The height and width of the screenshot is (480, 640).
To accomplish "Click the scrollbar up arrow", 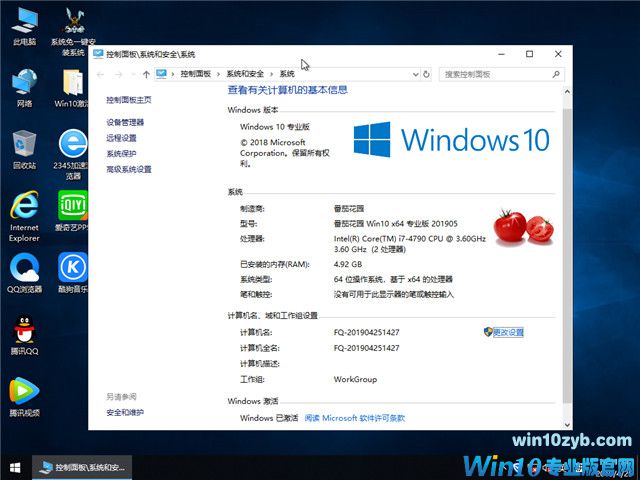I will (x=567, y=92).
